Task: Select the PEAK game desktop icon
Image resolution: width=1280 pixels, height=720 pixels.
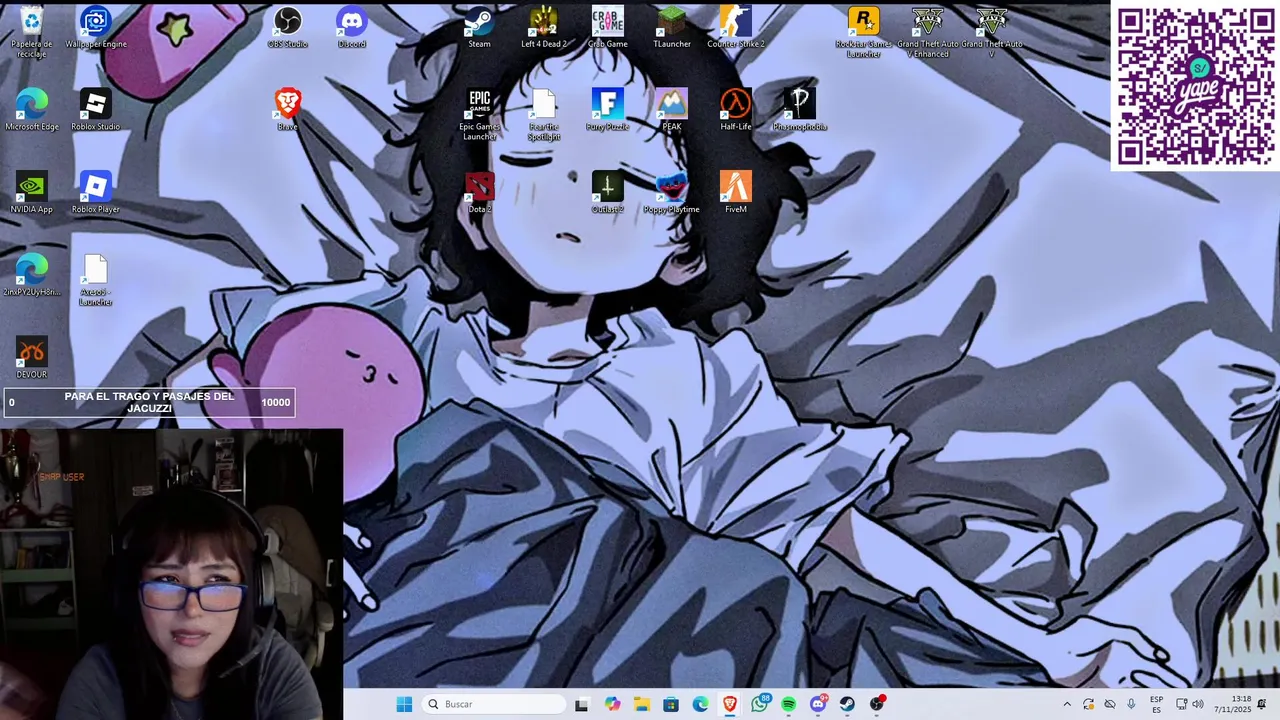Action: (672, 110)
